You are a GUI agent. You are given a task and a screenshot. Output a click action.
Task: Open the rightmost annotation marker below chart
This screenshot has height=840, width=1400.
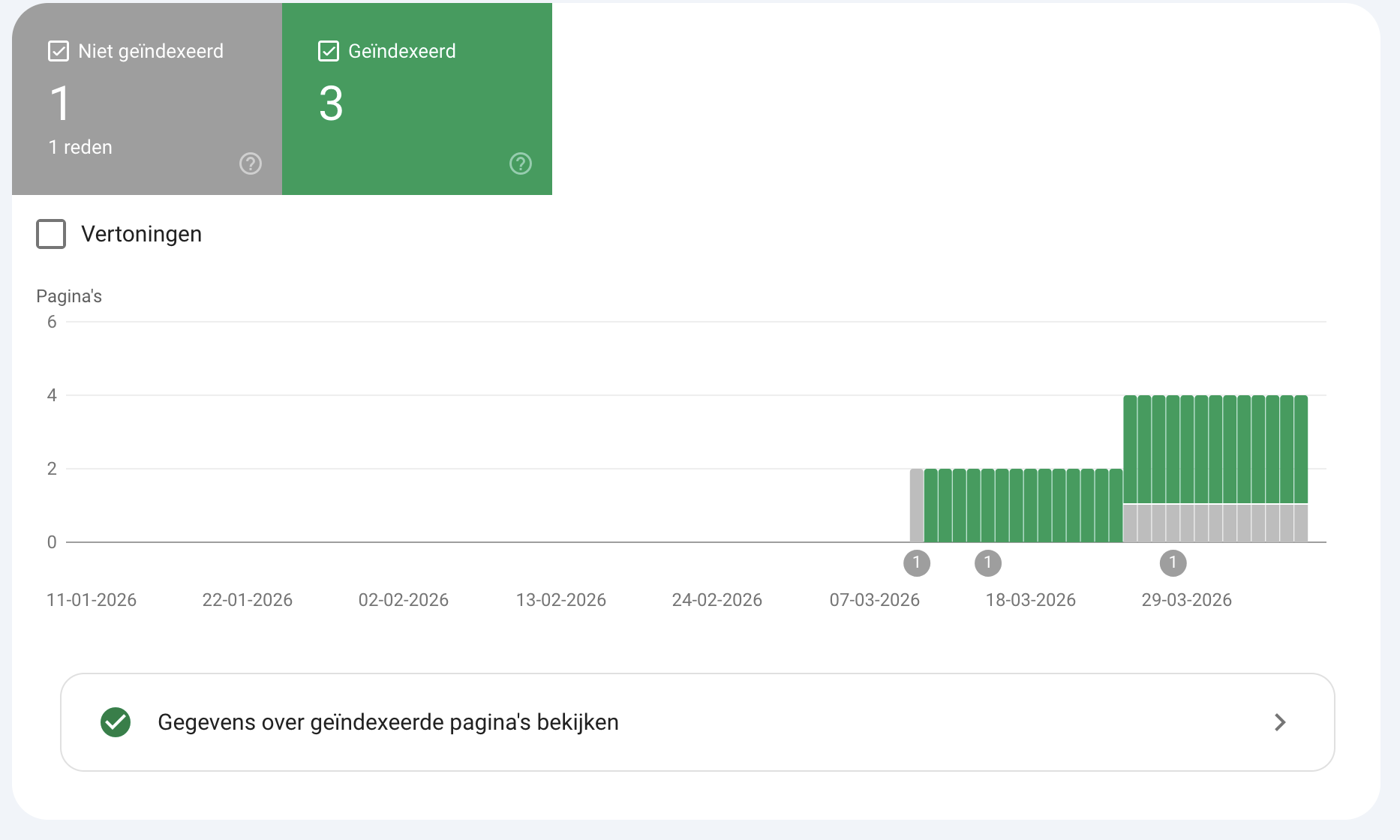(1173, 562)
